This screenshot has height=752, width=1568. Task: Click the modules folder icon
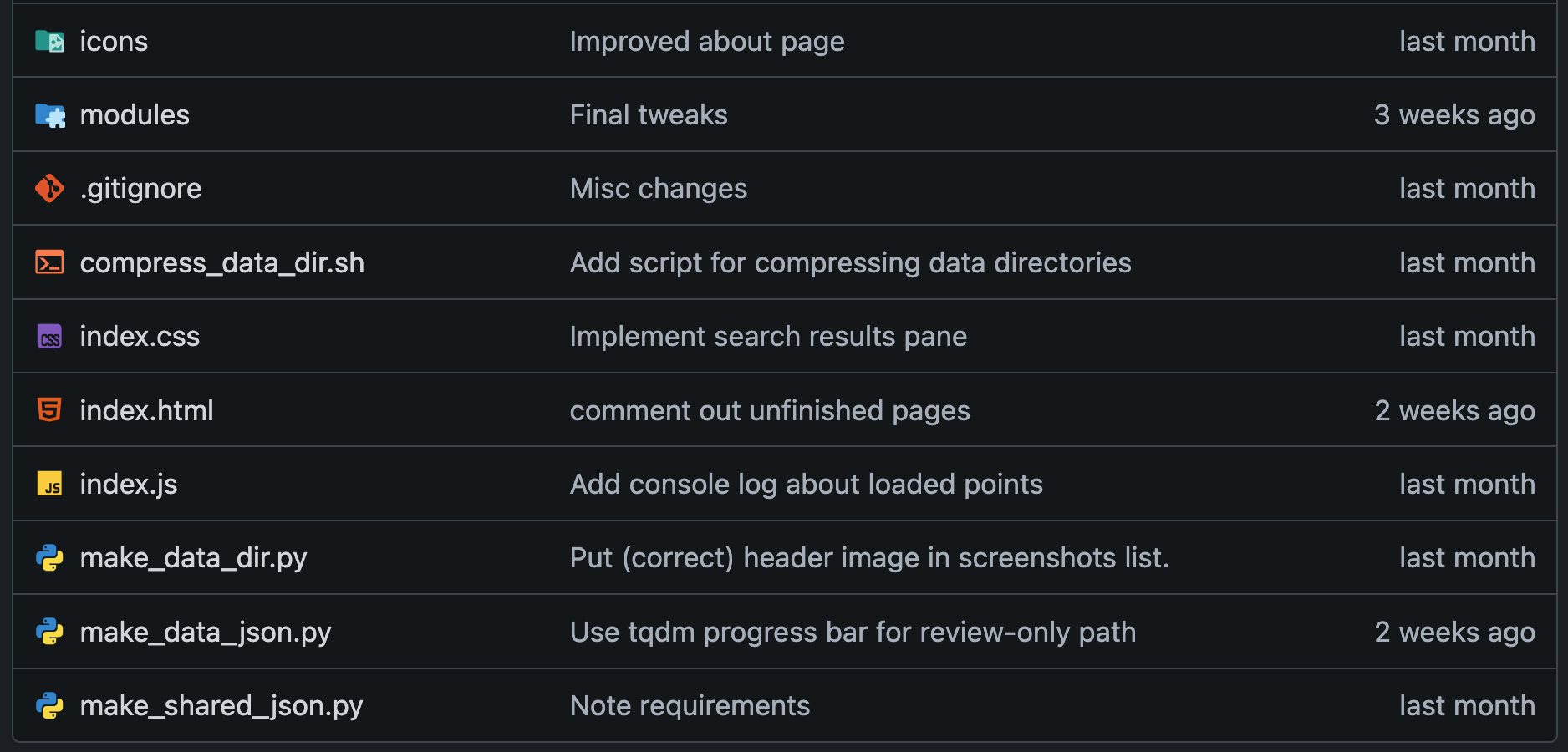click(49, 115)
